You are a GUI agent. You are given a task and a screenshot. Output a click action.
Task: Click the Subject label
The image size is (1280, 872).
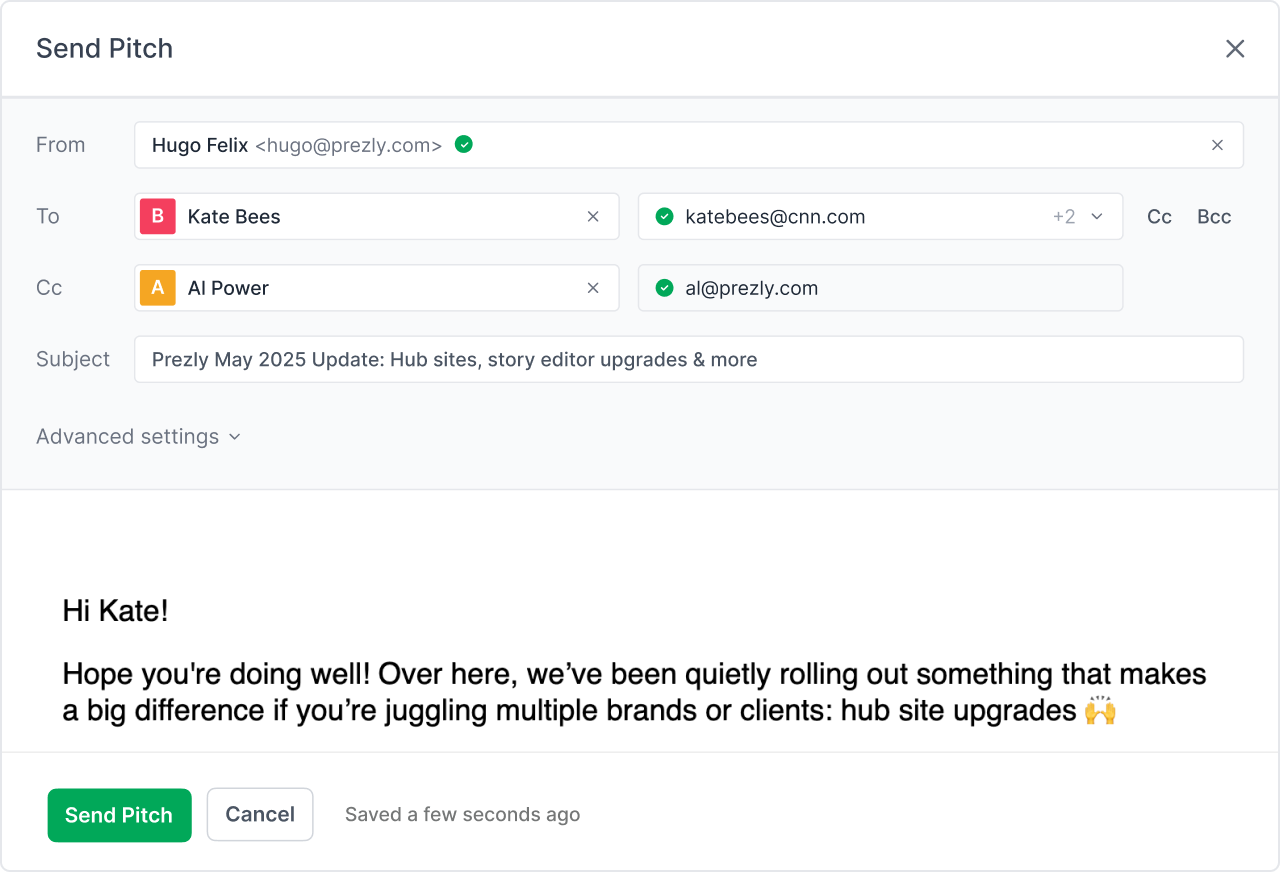pyautogui.click(x=73, y=360)
